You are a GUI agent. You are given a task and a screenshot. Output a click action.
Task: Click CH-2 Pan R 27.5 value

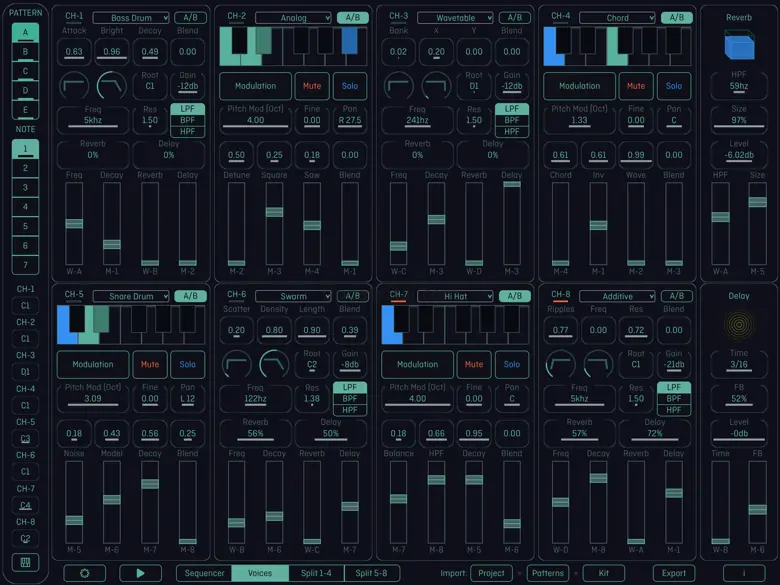(350, 120)
